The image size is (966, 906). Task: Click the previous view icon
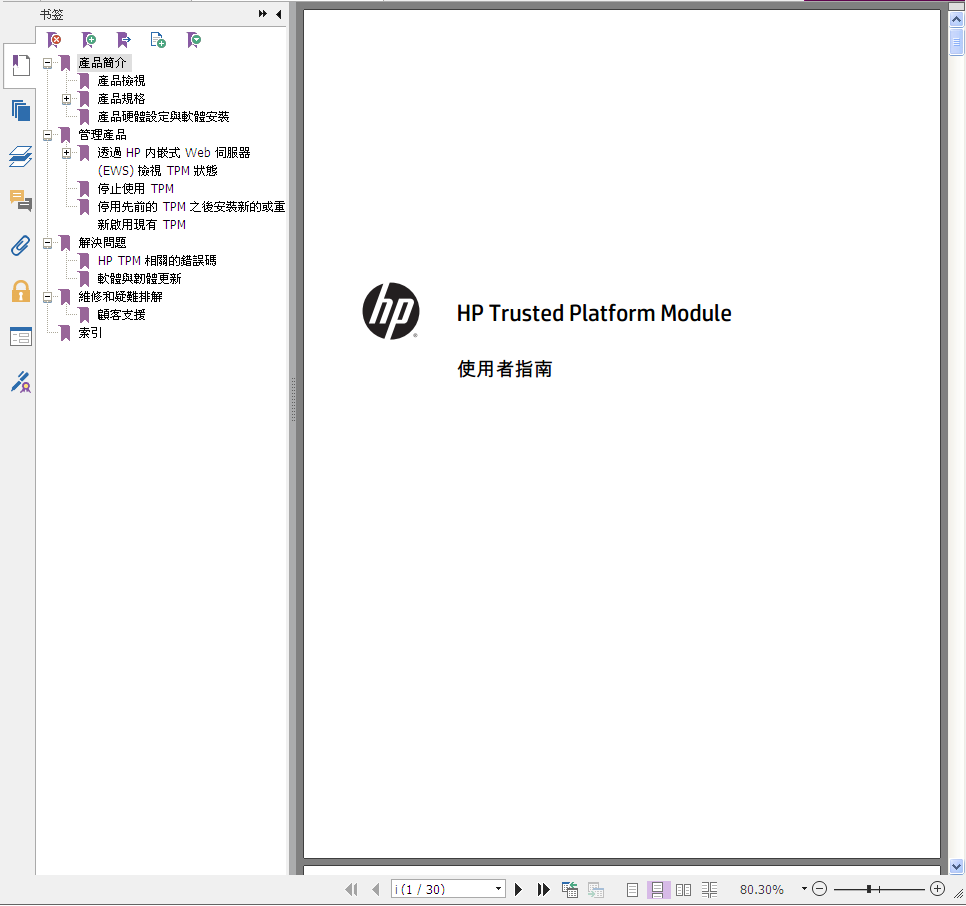[570, 889]
